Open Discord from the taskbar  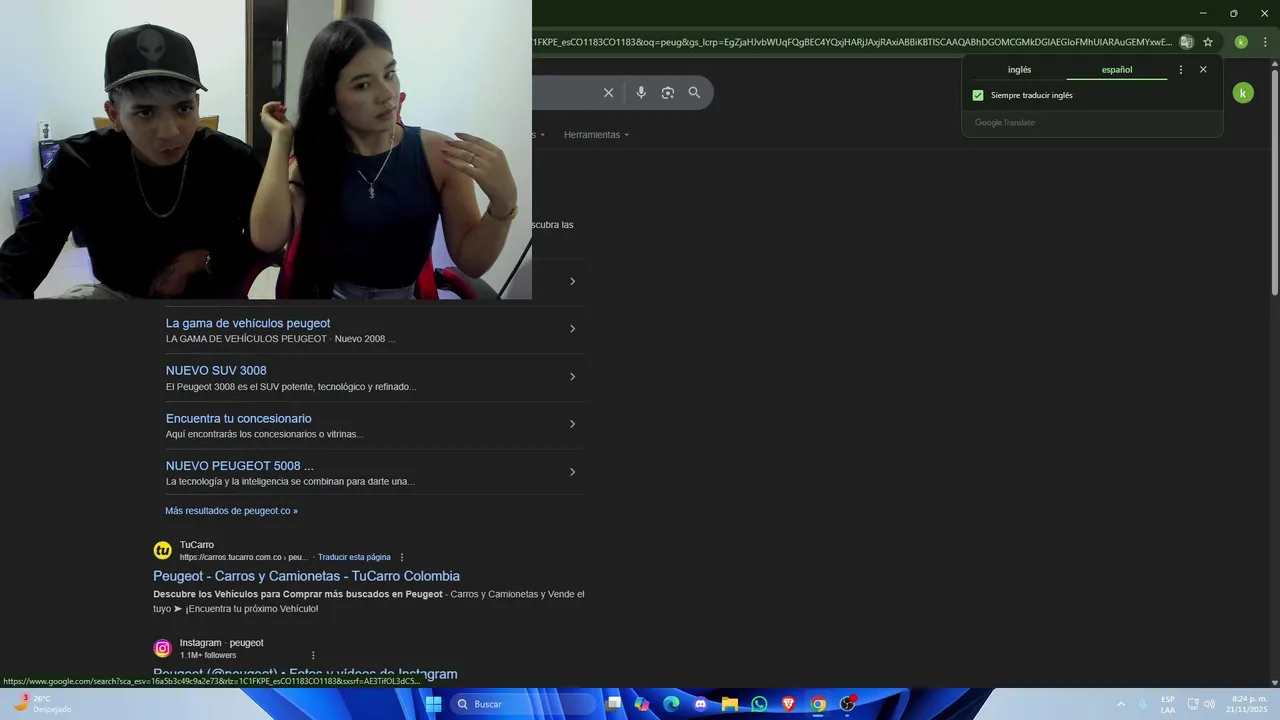pyautogui.click(x=700, y=704)
